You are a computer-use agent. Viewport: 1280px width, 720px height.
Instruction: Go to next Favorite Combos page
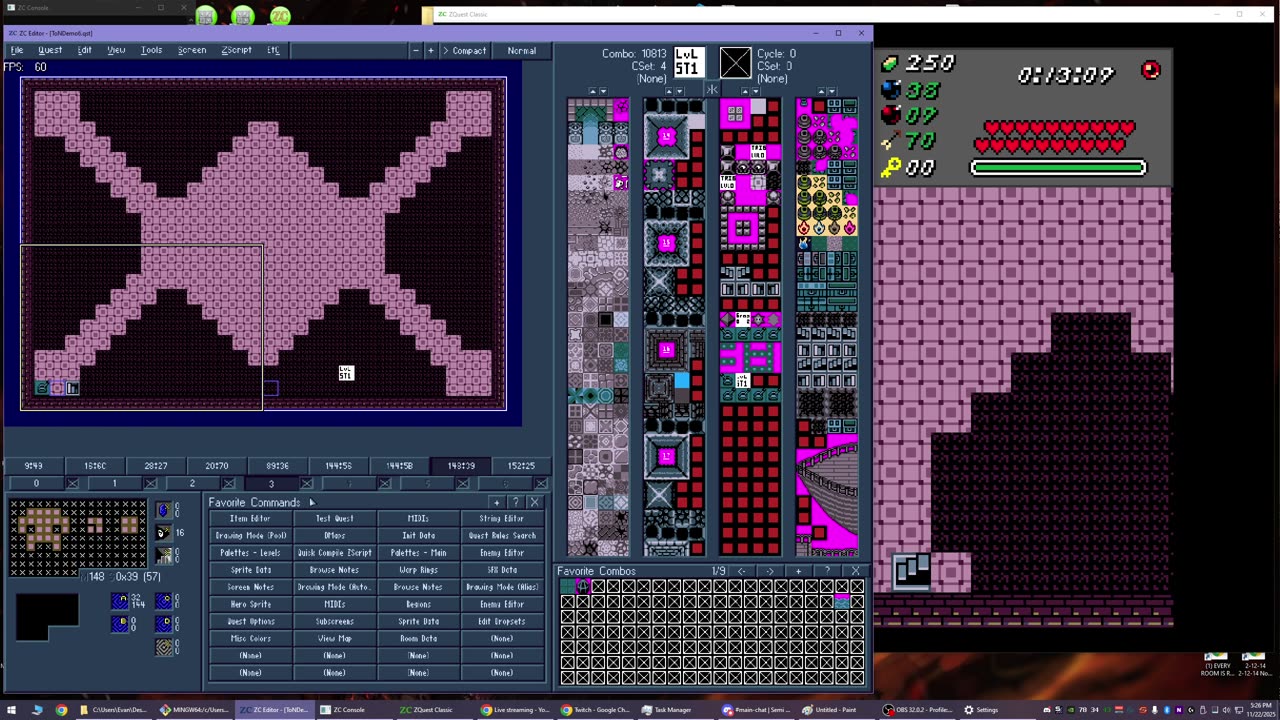(770, 571)
